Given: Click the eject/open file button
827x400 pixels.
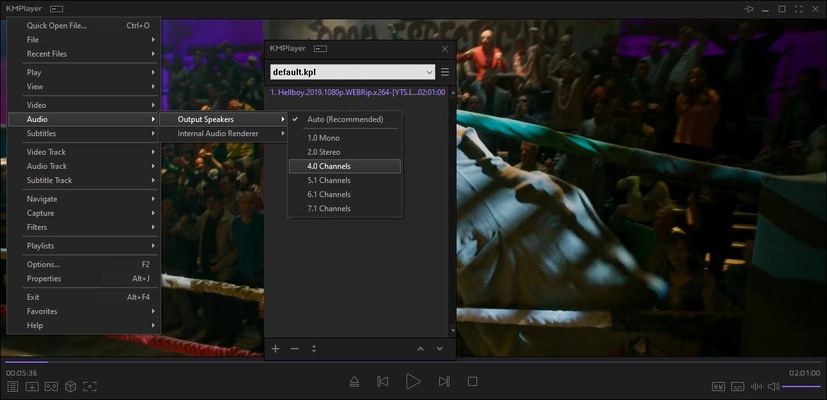Looking at the screenshot, I should pos(355,381).
